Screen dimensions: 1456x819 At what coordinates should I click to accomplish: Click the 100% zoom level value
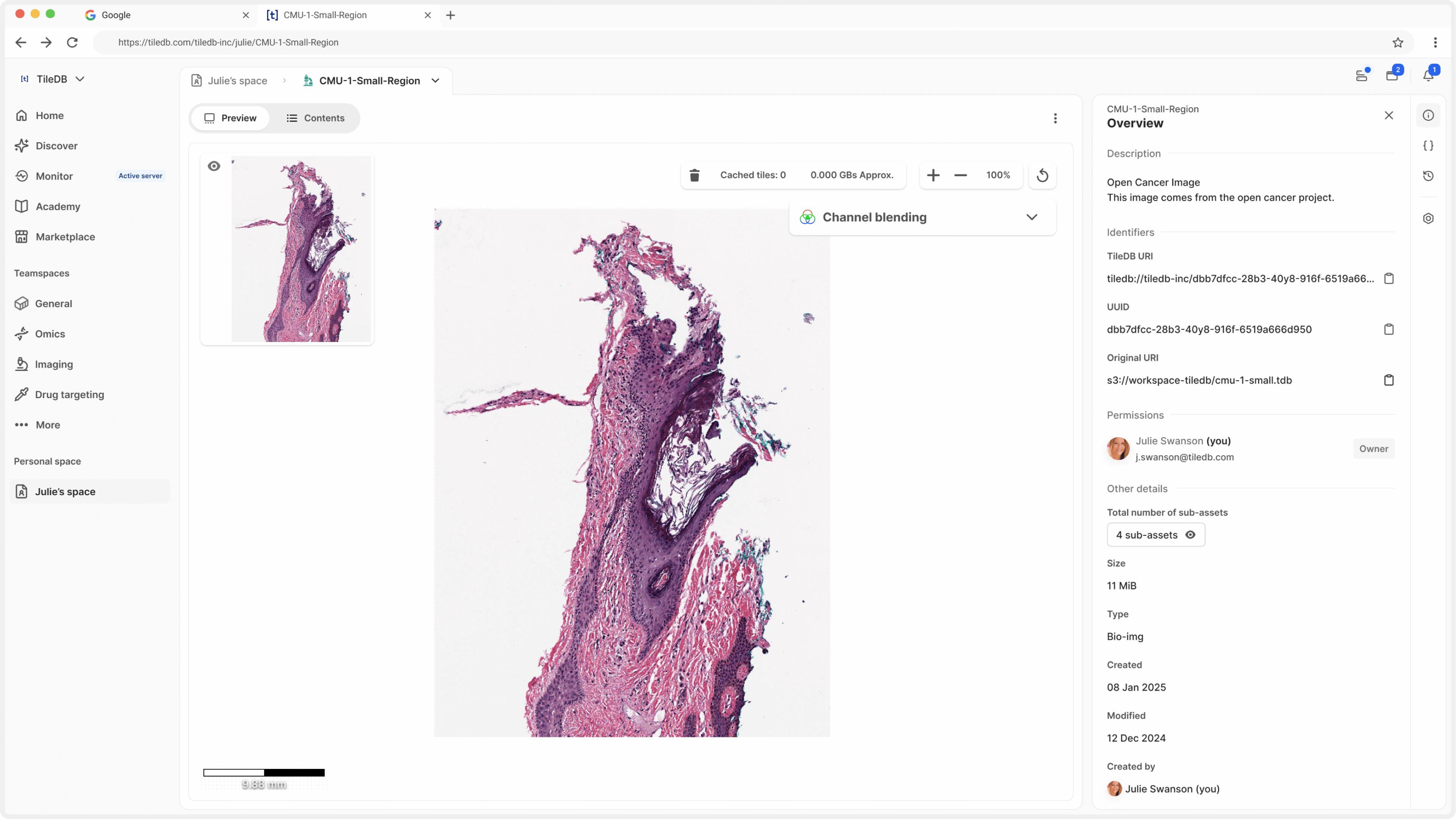(998, 175)
